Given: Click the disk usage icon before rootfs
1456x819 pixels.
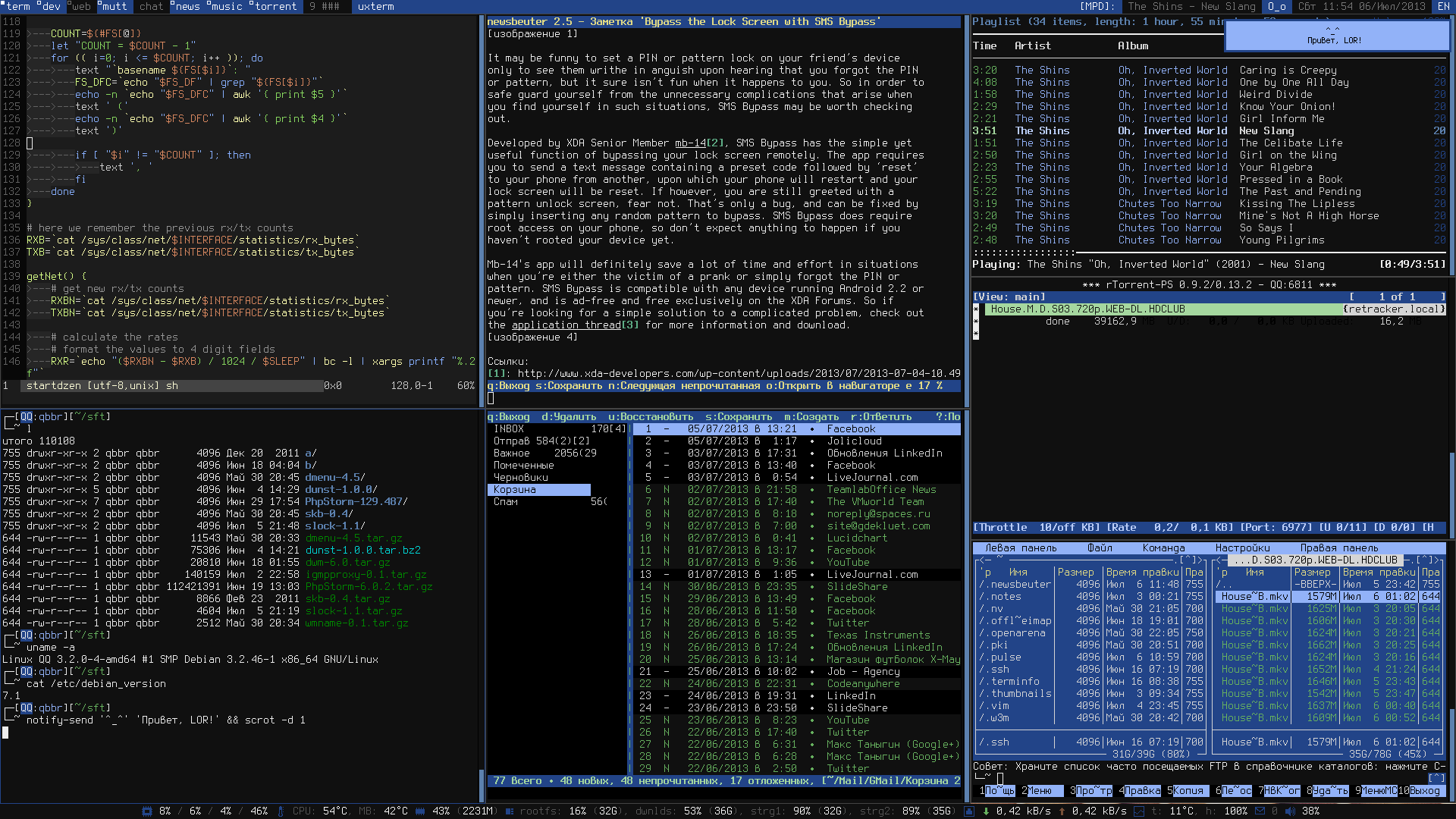Looking at the screenshot, I should [x=510, y=811].
